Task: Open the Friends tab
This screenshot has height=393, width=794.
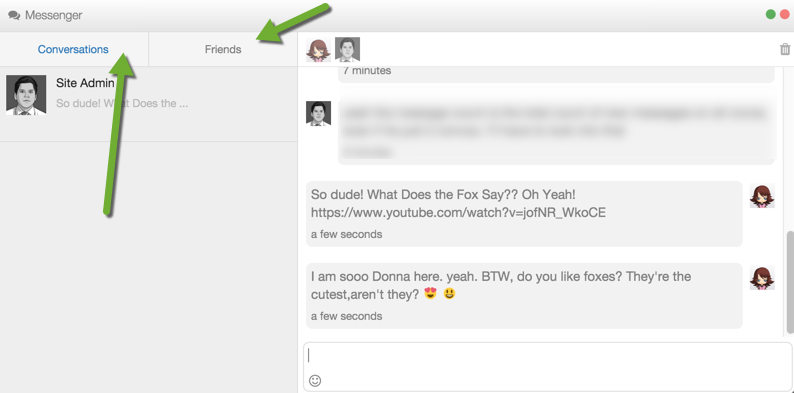Action: tap(223, 50)
